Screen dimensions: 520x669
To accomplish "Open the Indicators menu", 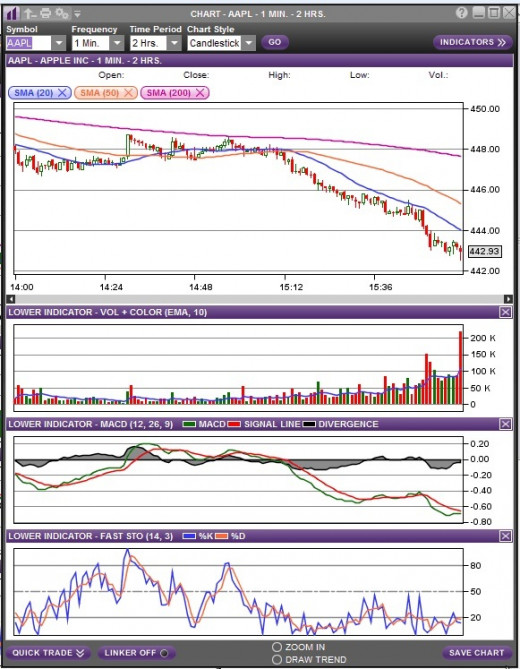I will click(x=472, y=42).
